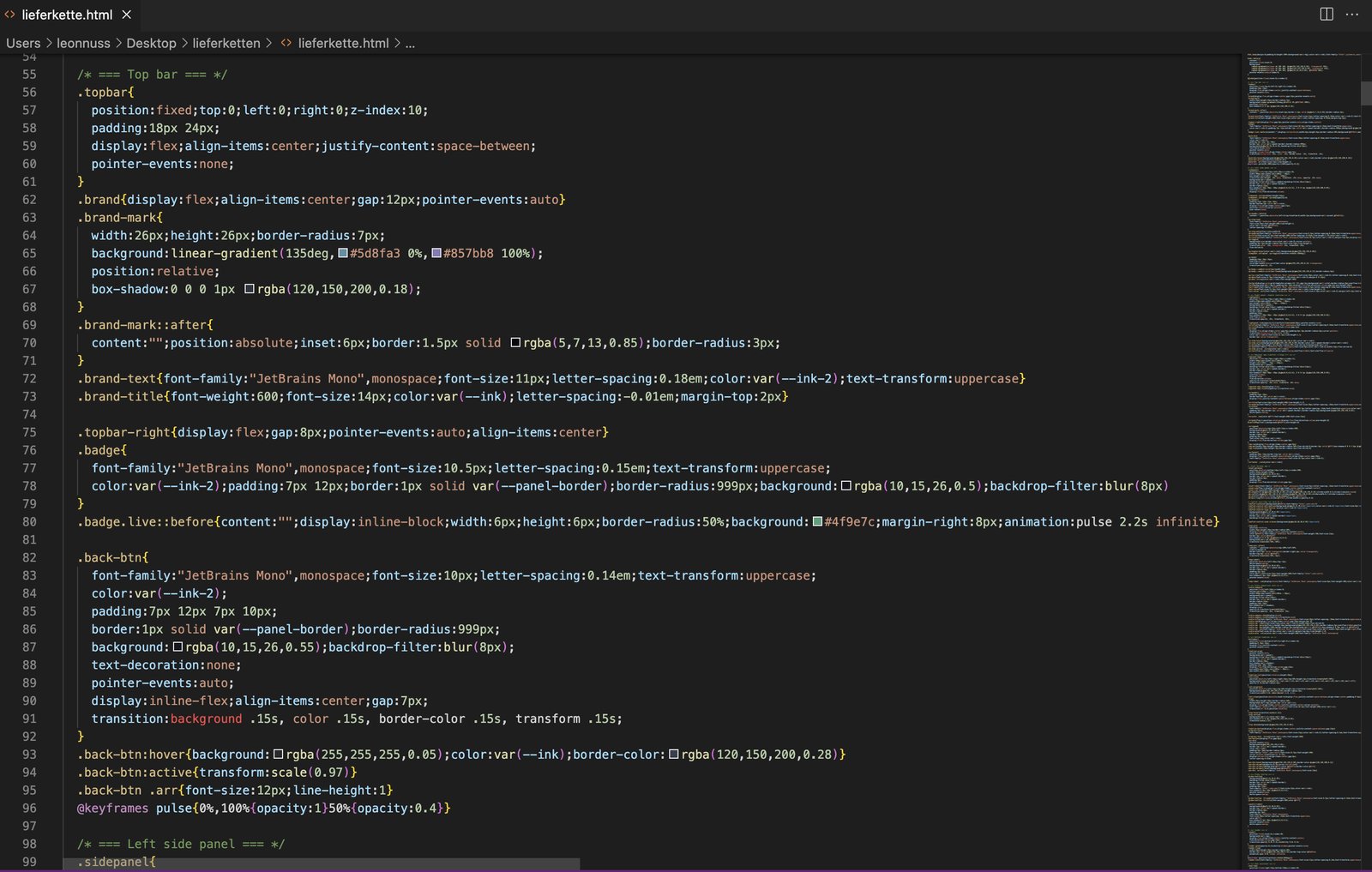
Task: Click the leonnuss breadcrumb segment
Action: coord(83,43)
